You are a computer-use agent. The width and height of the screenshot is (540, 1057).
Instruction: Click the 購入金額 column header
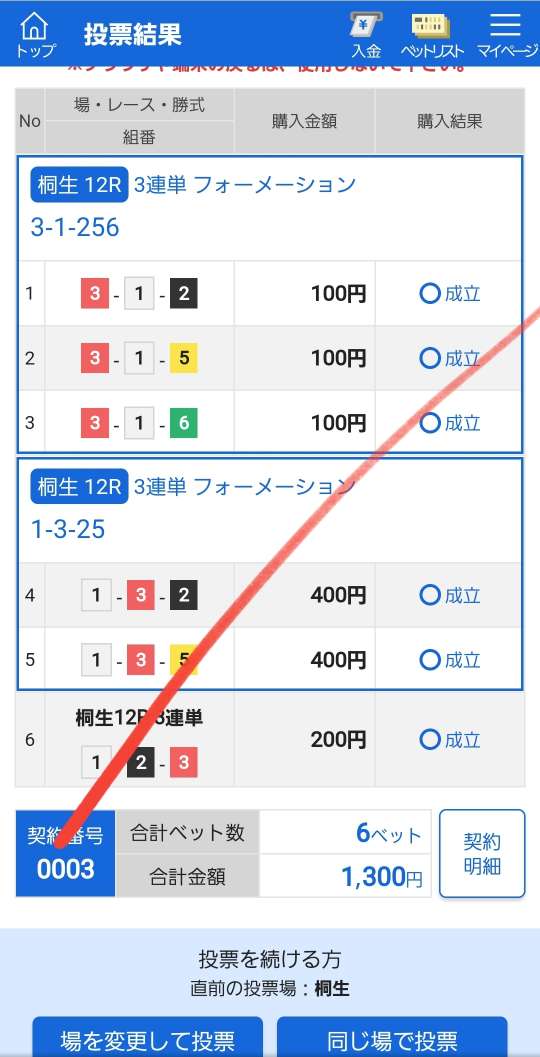(x=305, y=121)
